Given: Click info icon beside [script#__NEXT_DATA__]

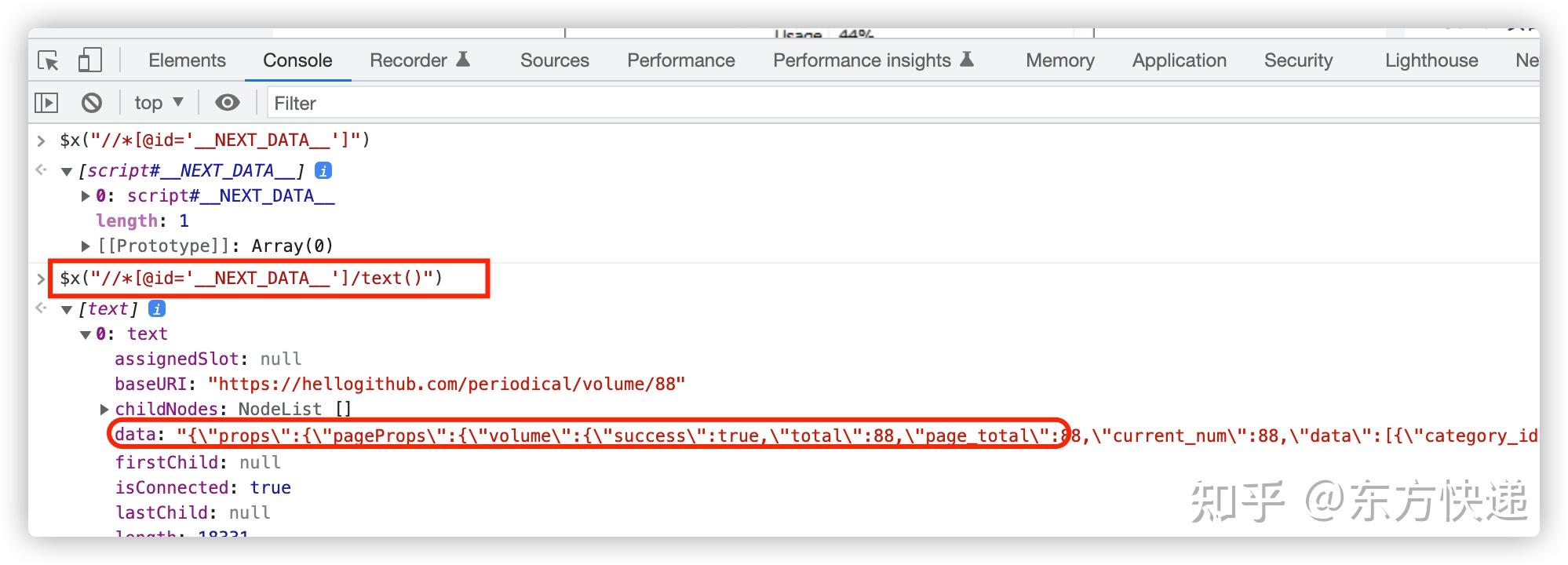Looking at the screenshot, I should pyautogui.click(x=323, y=170).
